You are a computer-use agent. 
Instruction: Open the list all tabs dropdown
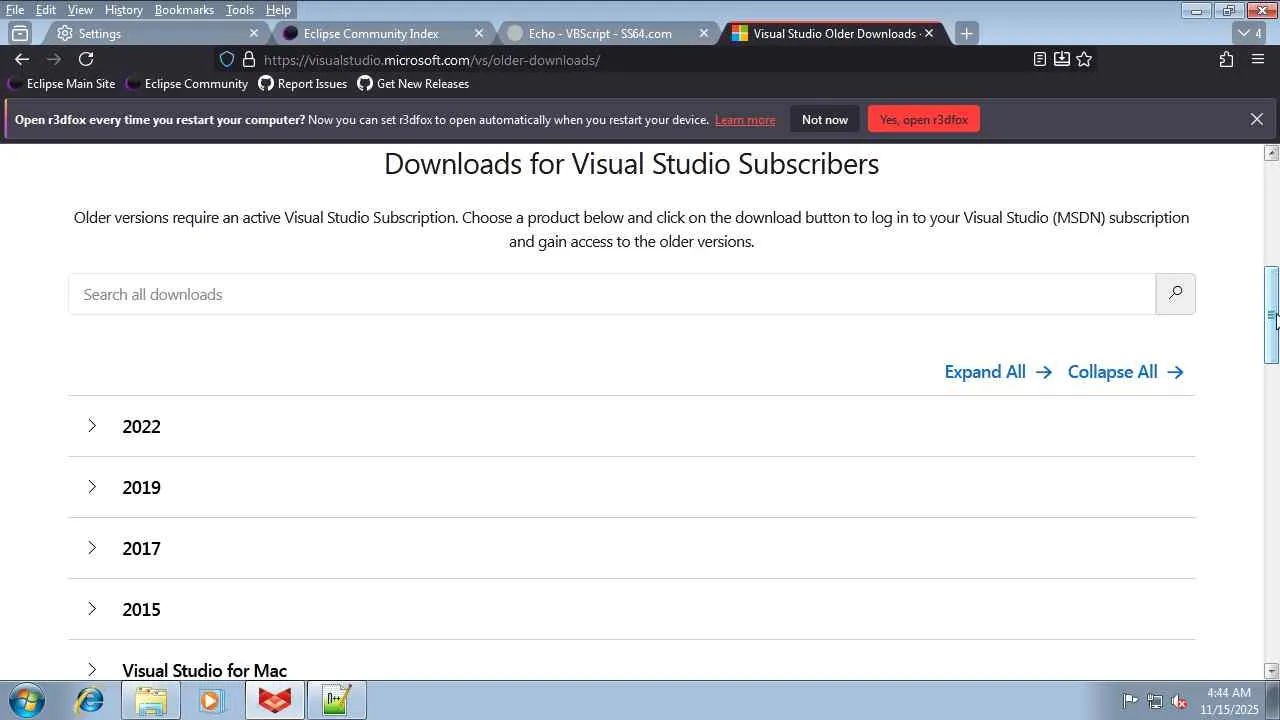[1249, 33]
